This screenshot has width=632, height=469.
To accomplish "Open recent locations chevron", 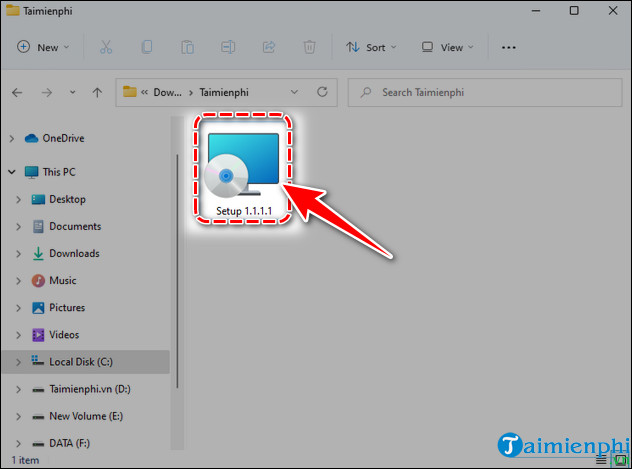I will (x=72, y=93).
